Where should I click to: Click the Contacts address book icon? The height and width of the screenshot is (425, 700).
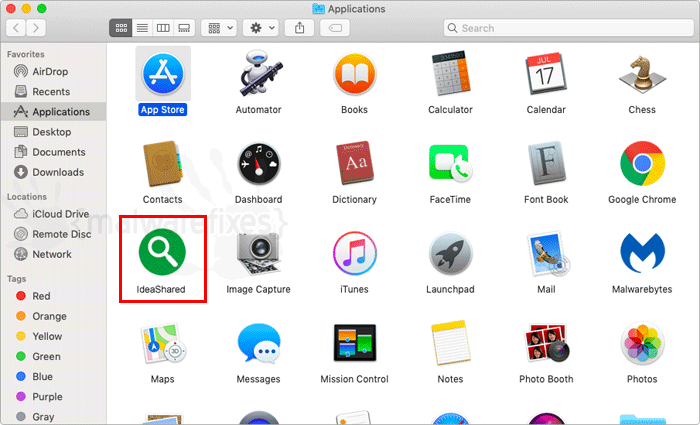(162, 164)
